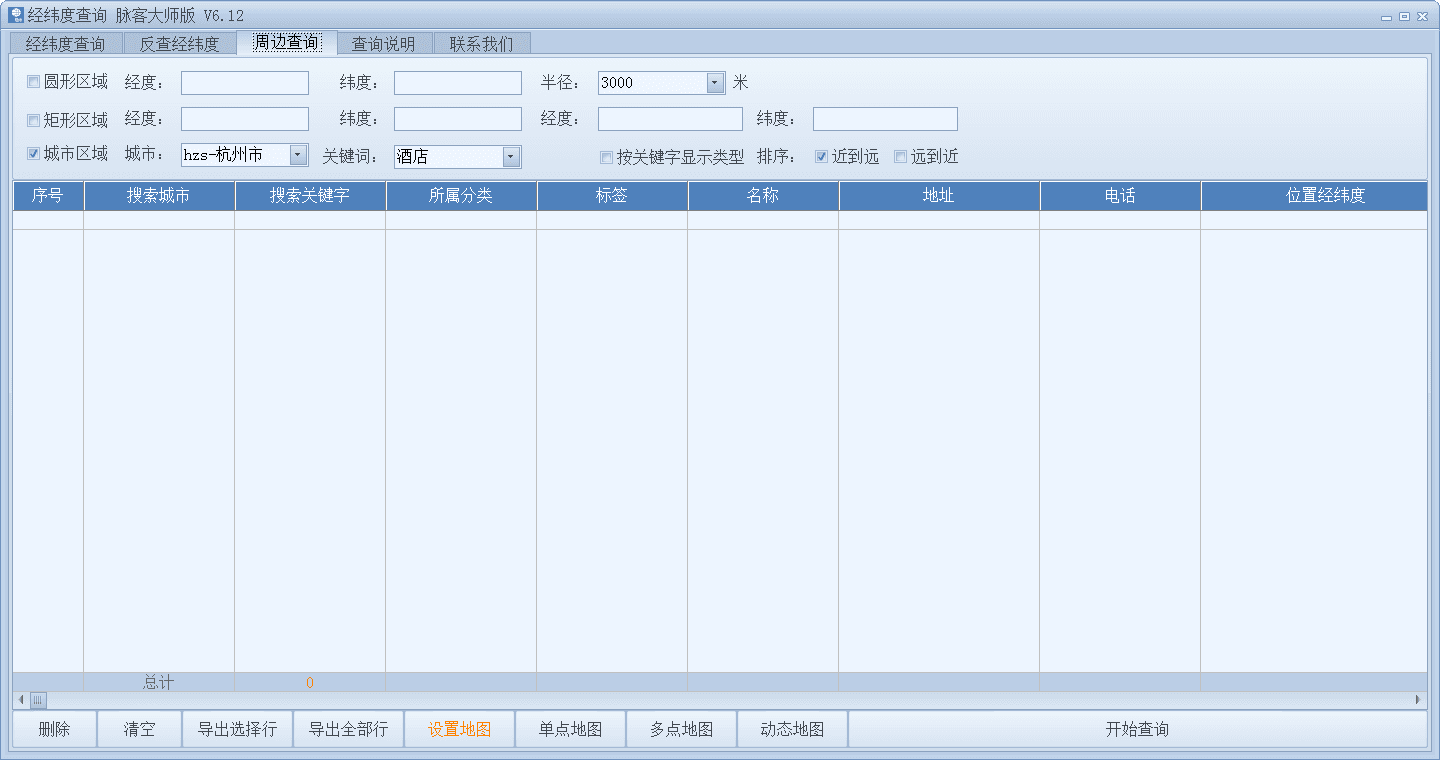Click the 设置地图 button
Viewport: 1440px width, 760px height.
pos(459,729)
